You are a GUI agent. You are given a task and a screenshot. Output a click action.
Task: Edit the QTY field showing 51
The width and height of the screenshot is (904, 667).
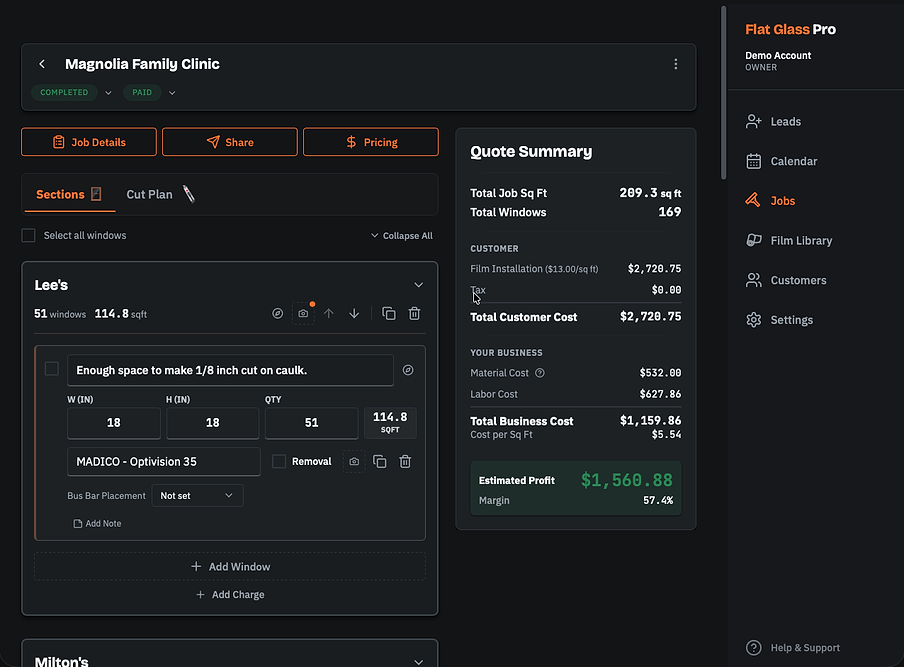(x=311, y=423)
